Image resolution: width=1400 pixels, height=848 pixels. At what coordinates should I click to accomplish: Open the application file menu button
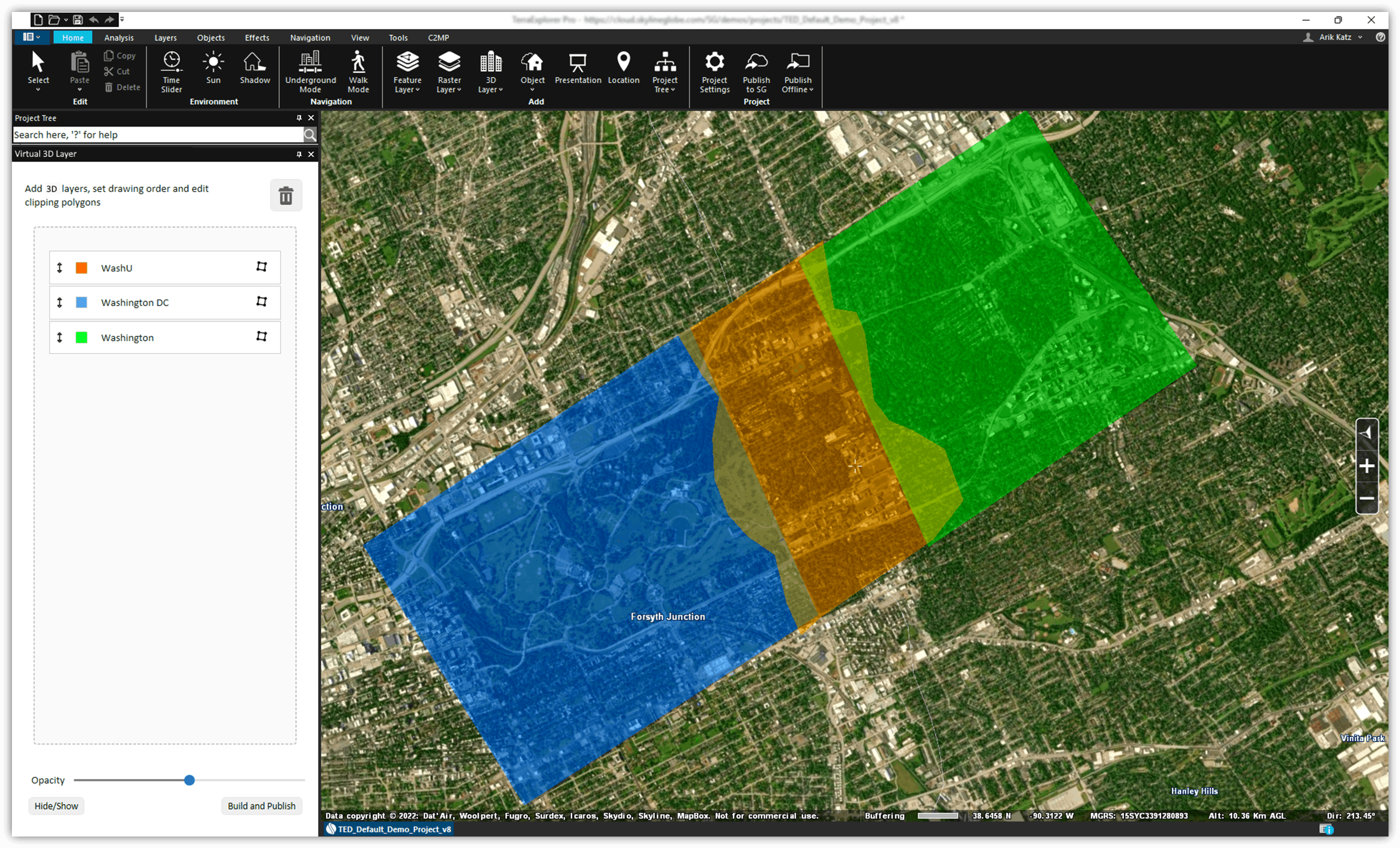[31, 38]
